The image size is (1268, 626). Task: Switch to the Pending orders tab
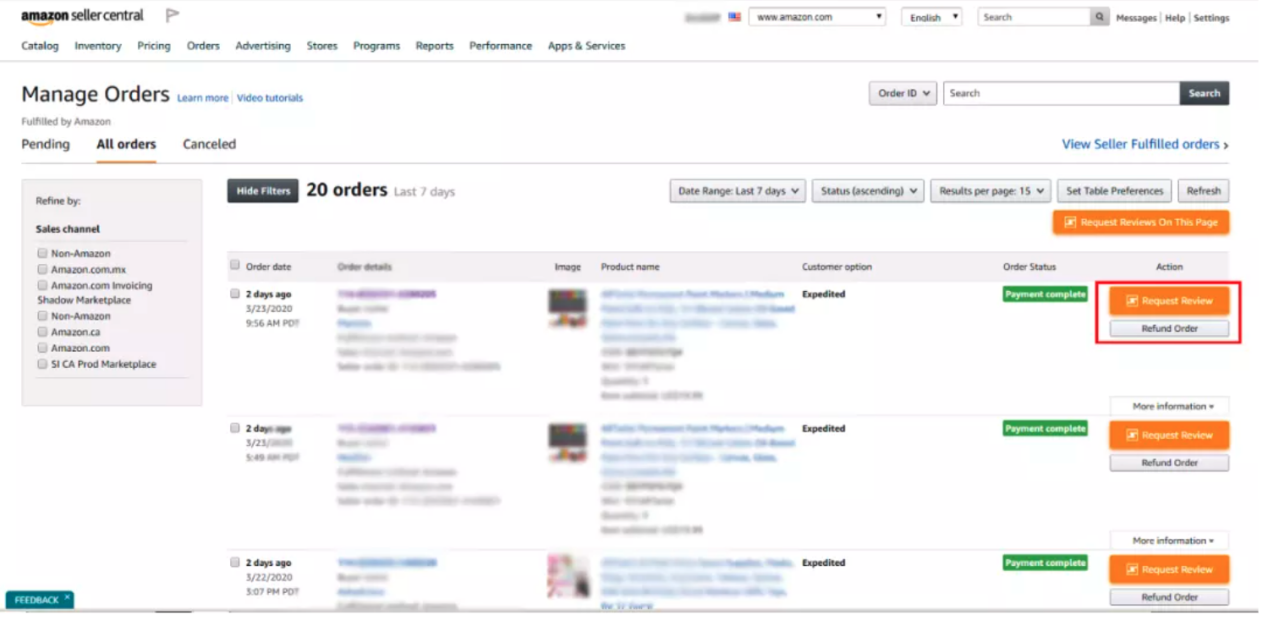click(x=46, y=144)
